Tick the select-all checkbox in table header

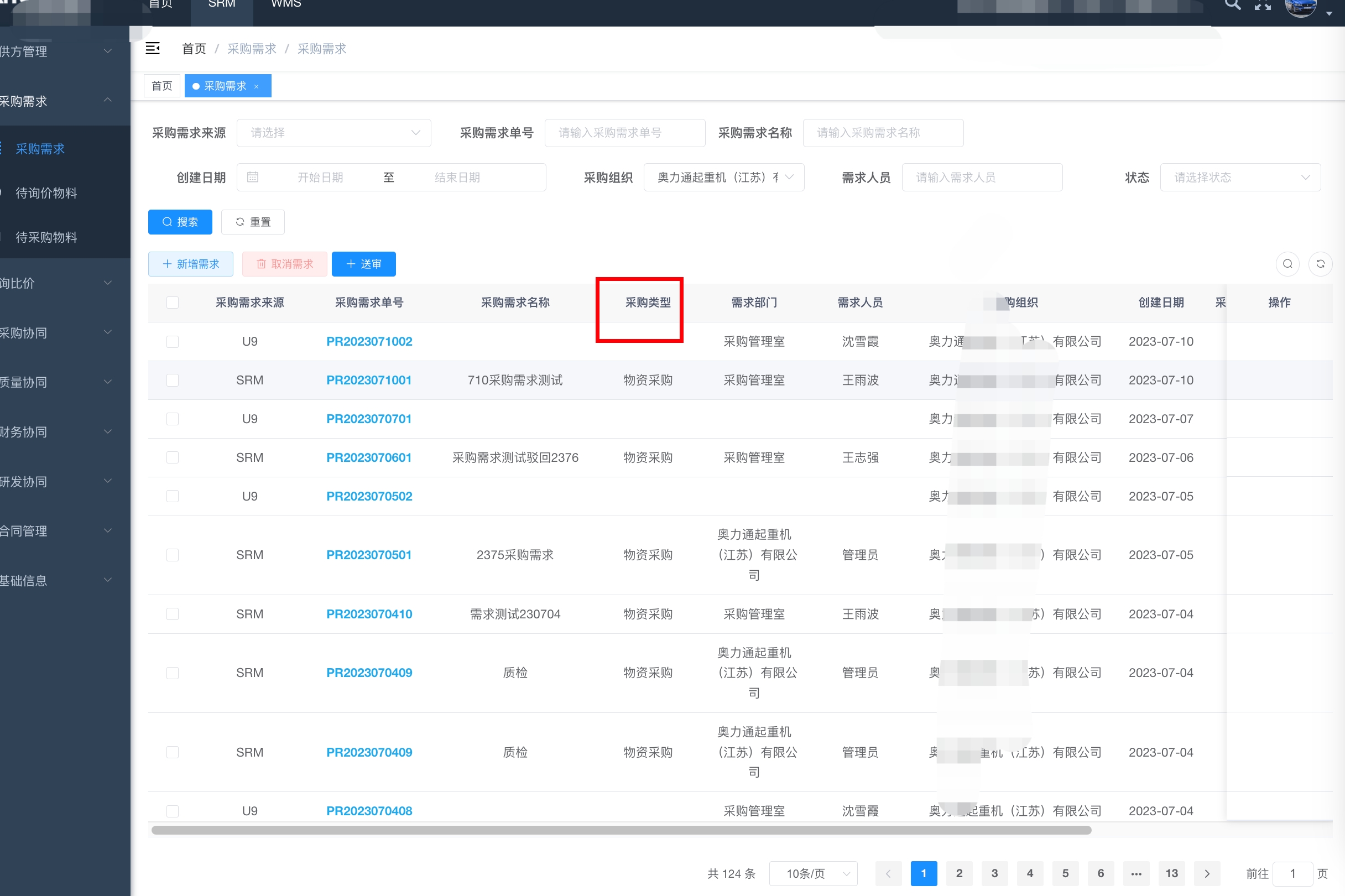173,303
